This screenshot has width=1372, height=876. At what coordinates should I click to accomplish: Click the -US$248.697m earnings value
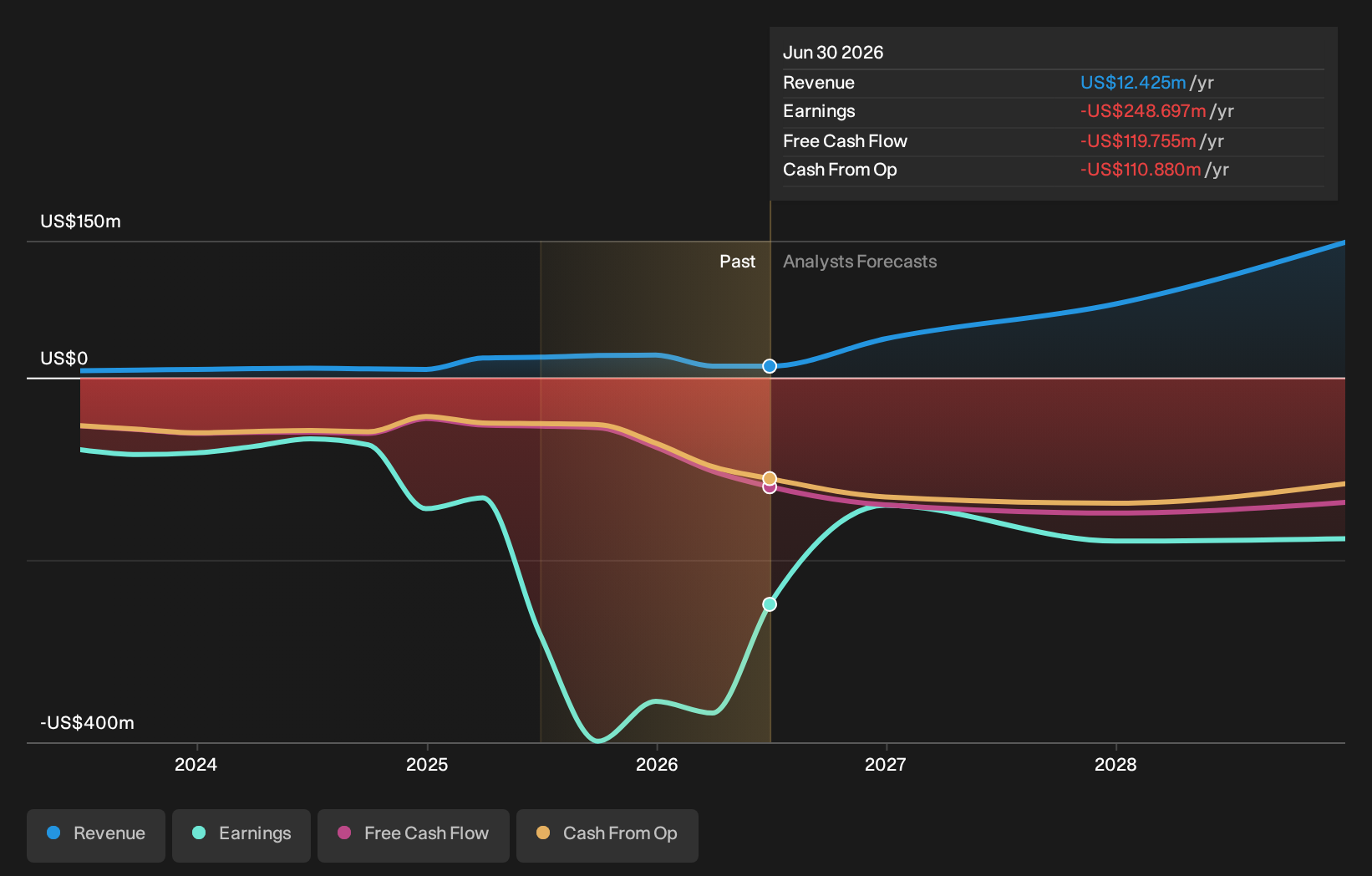coord(1143,111)
